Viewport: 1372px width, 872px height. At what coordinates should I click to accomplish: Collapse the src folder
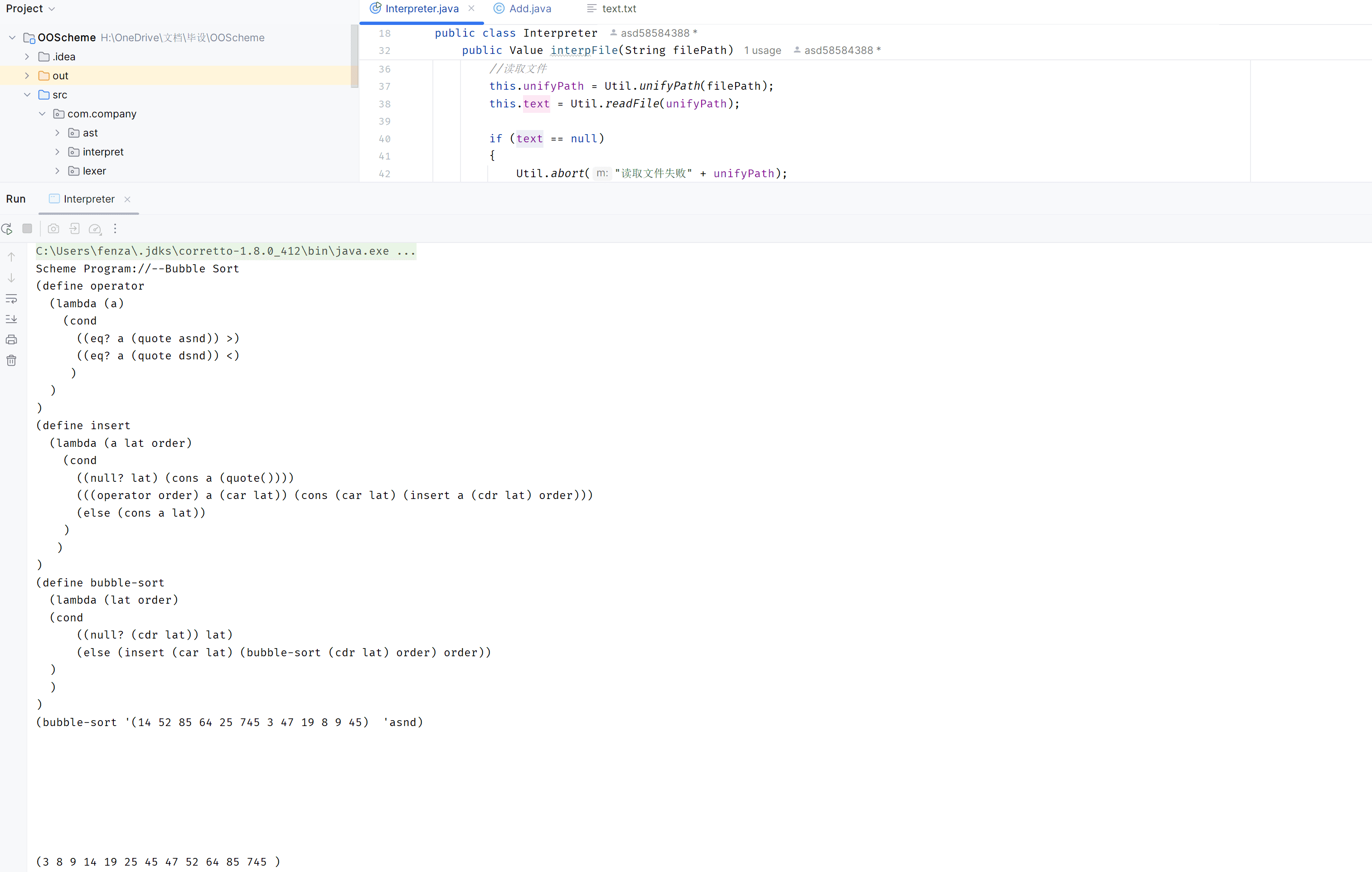tap(27, 95)
